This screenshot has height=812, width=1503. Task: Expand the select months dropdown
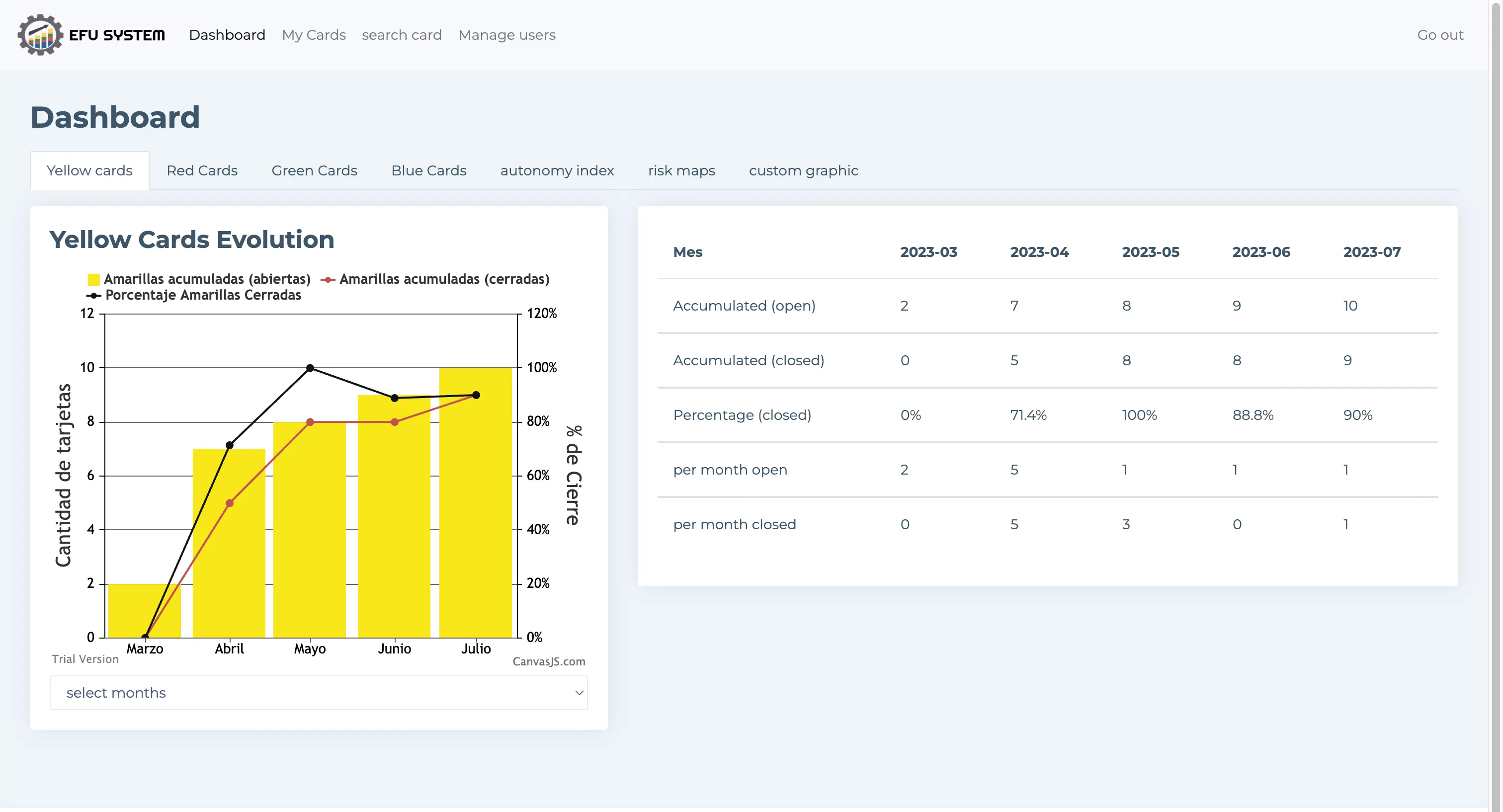[x=319, y=692]
